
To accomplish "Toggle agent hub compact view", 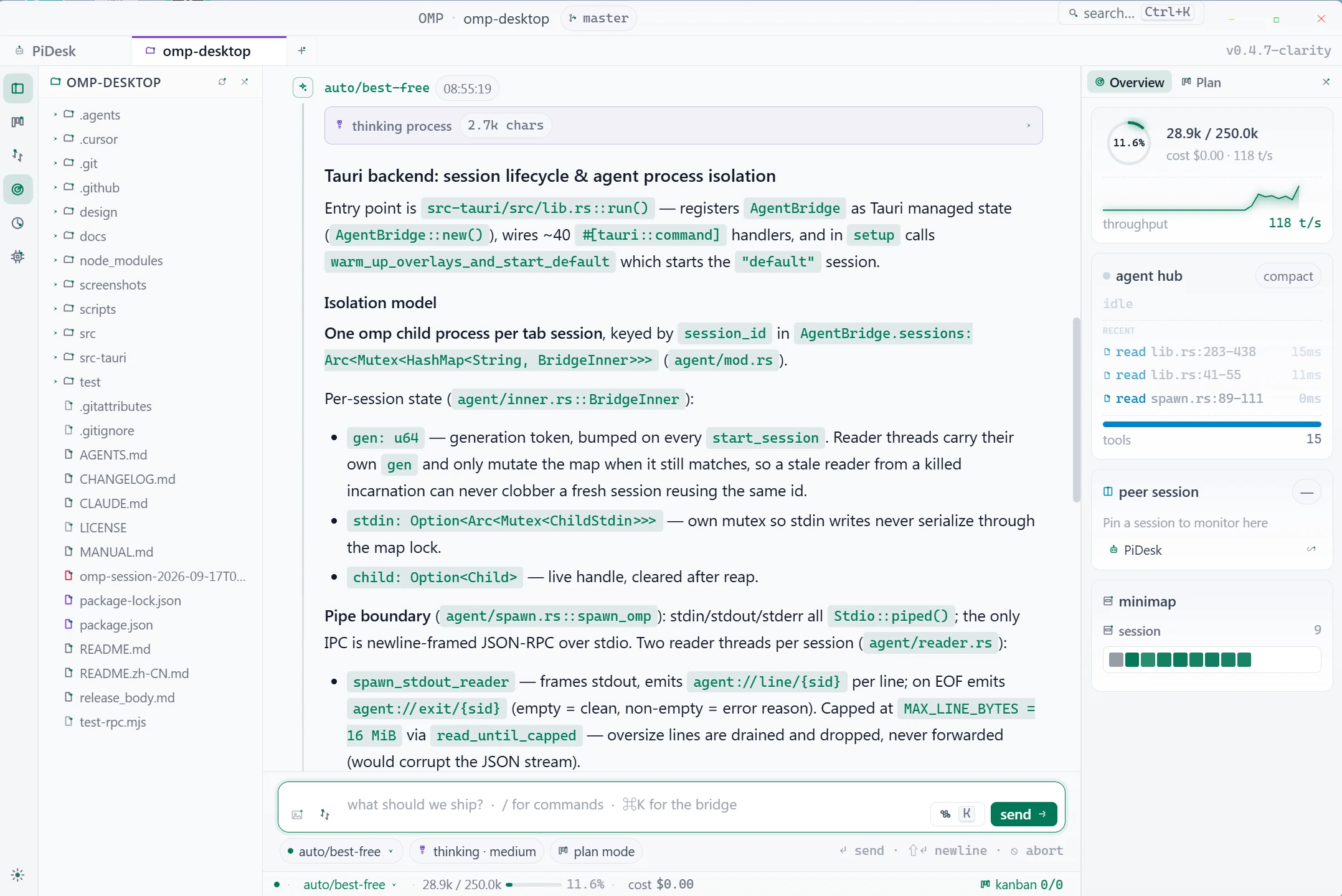I will point(1288,276).
